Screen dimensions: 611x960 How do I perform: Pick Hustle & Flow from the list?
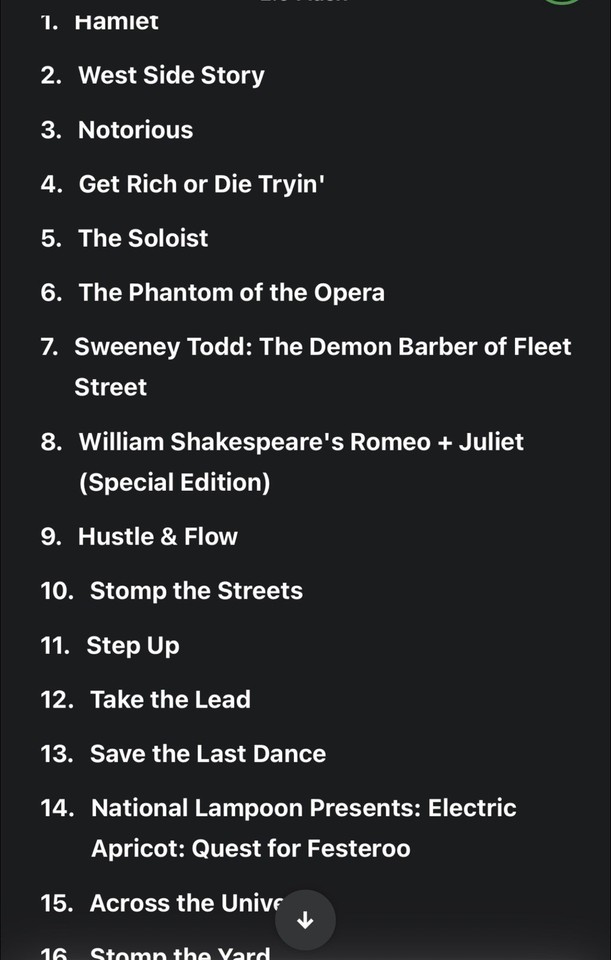158,536
